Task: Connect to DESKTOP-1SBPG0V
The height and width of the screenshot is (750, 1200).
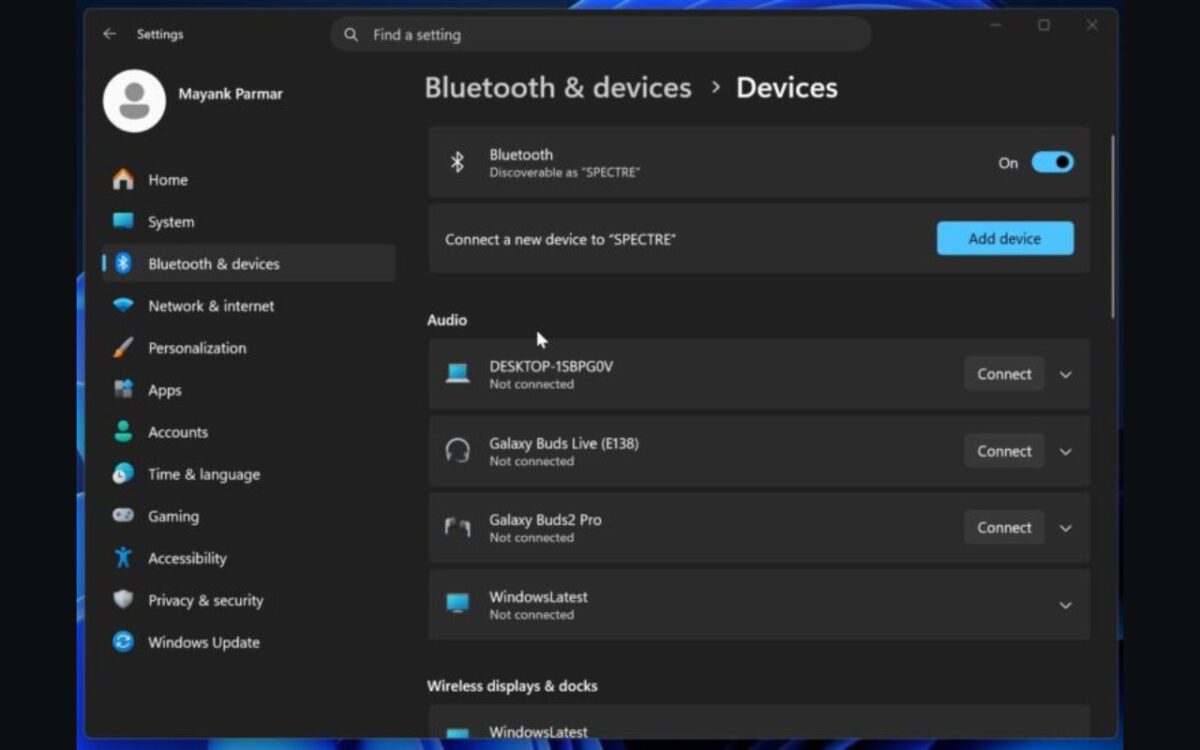Action: pyautogui.click(x=1004, y=374)
